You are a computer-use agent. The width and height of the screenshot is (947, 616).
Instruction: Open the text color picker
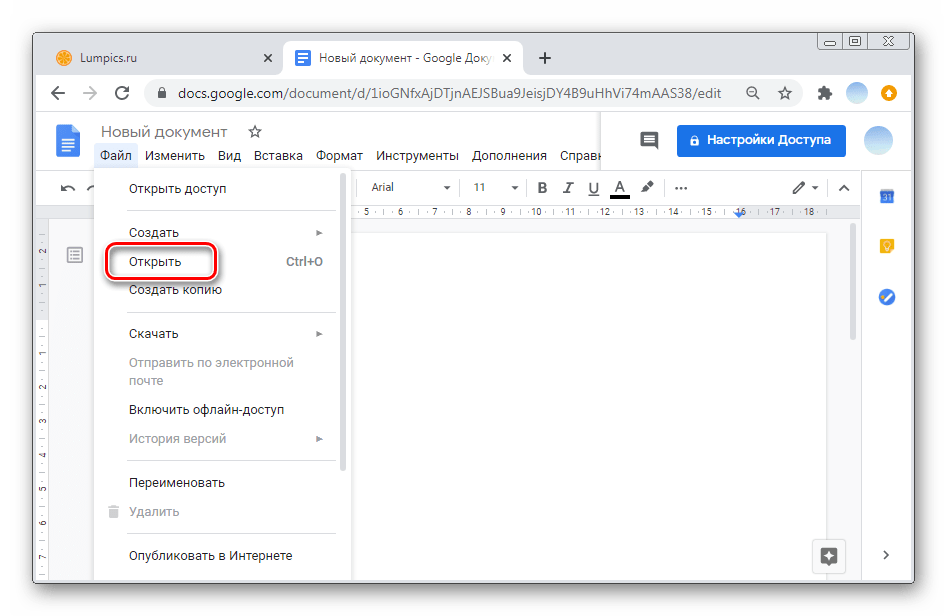[x=619, y=188]
